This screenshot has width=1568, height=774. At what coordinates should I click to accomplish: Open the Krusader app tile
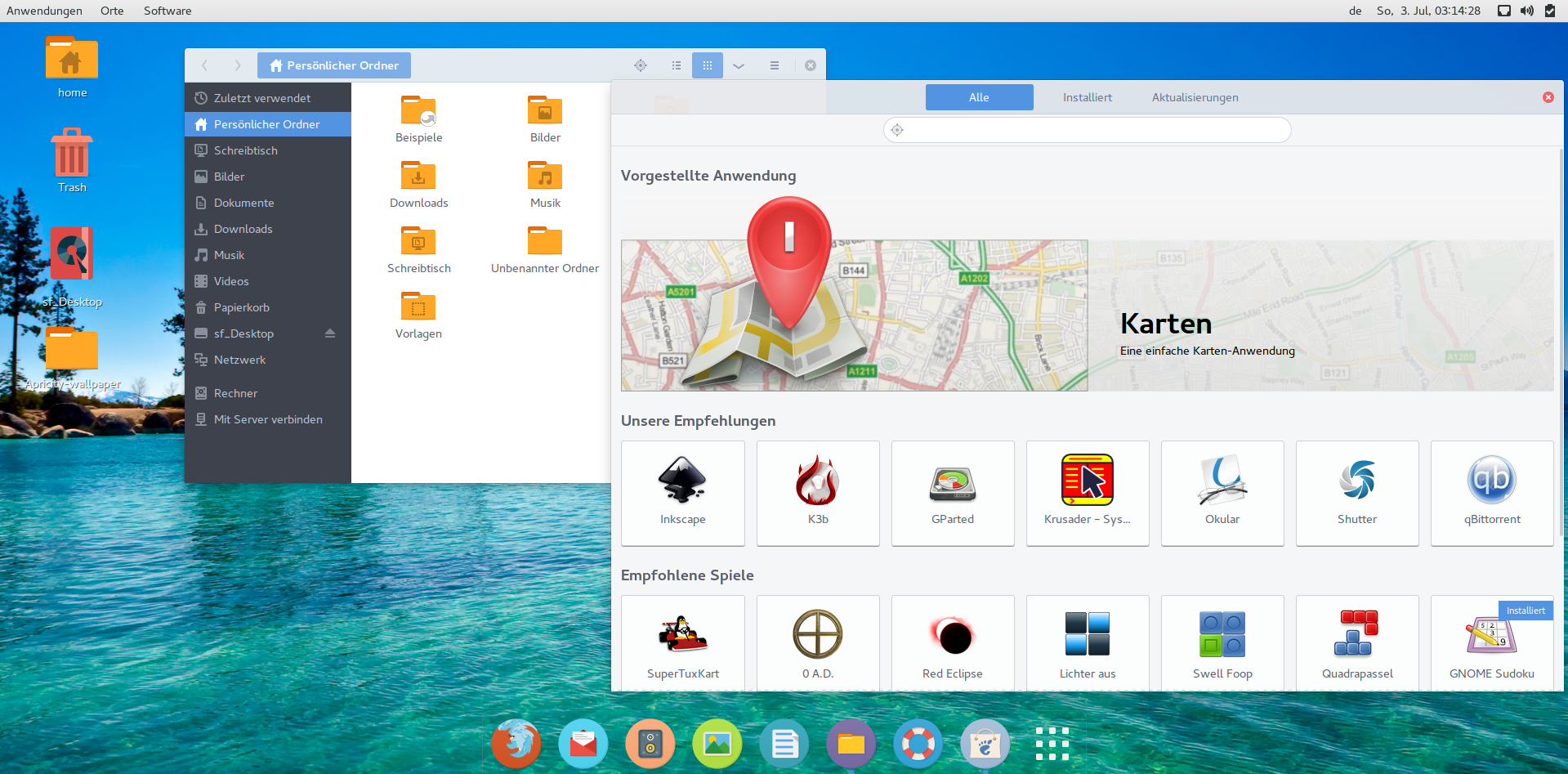click(1088, 493)
